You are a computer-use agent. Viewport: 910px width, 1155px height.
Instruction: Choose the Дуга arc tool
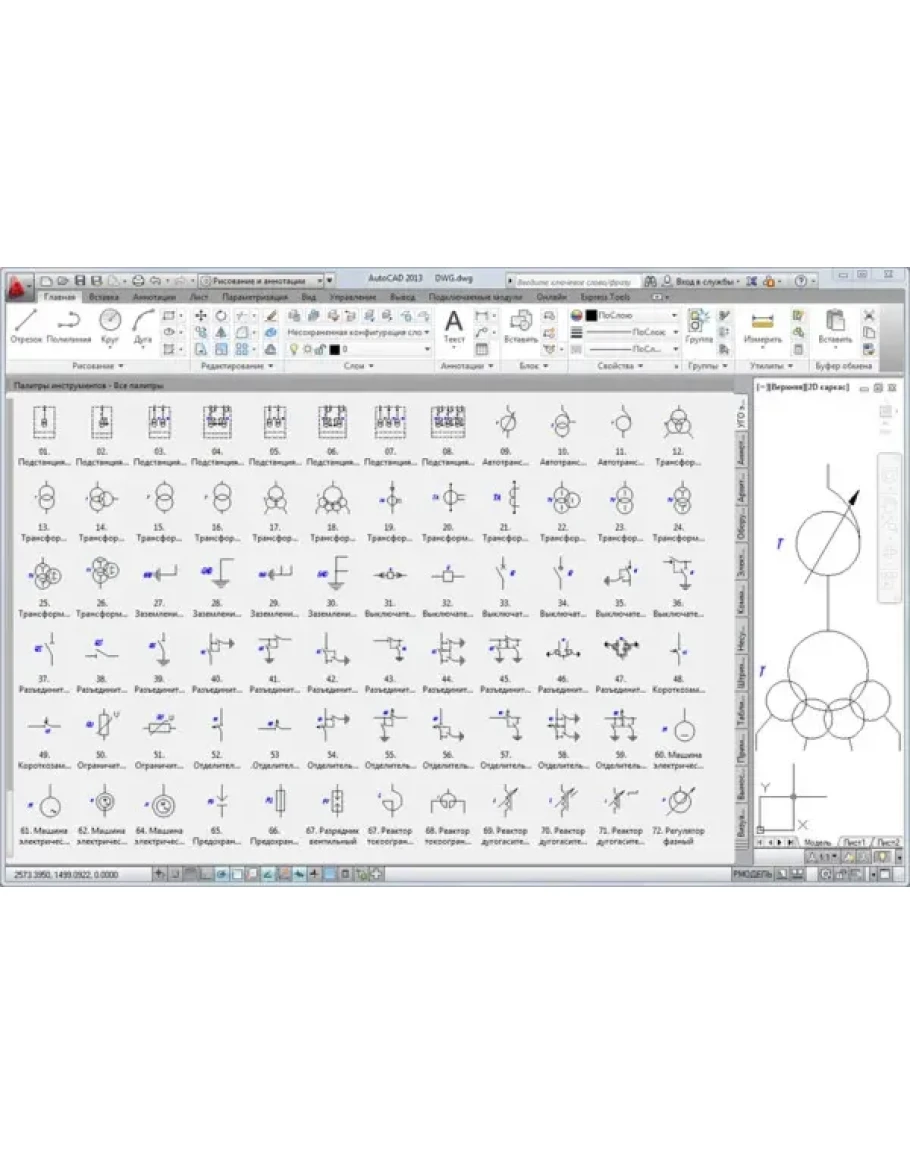143,325
